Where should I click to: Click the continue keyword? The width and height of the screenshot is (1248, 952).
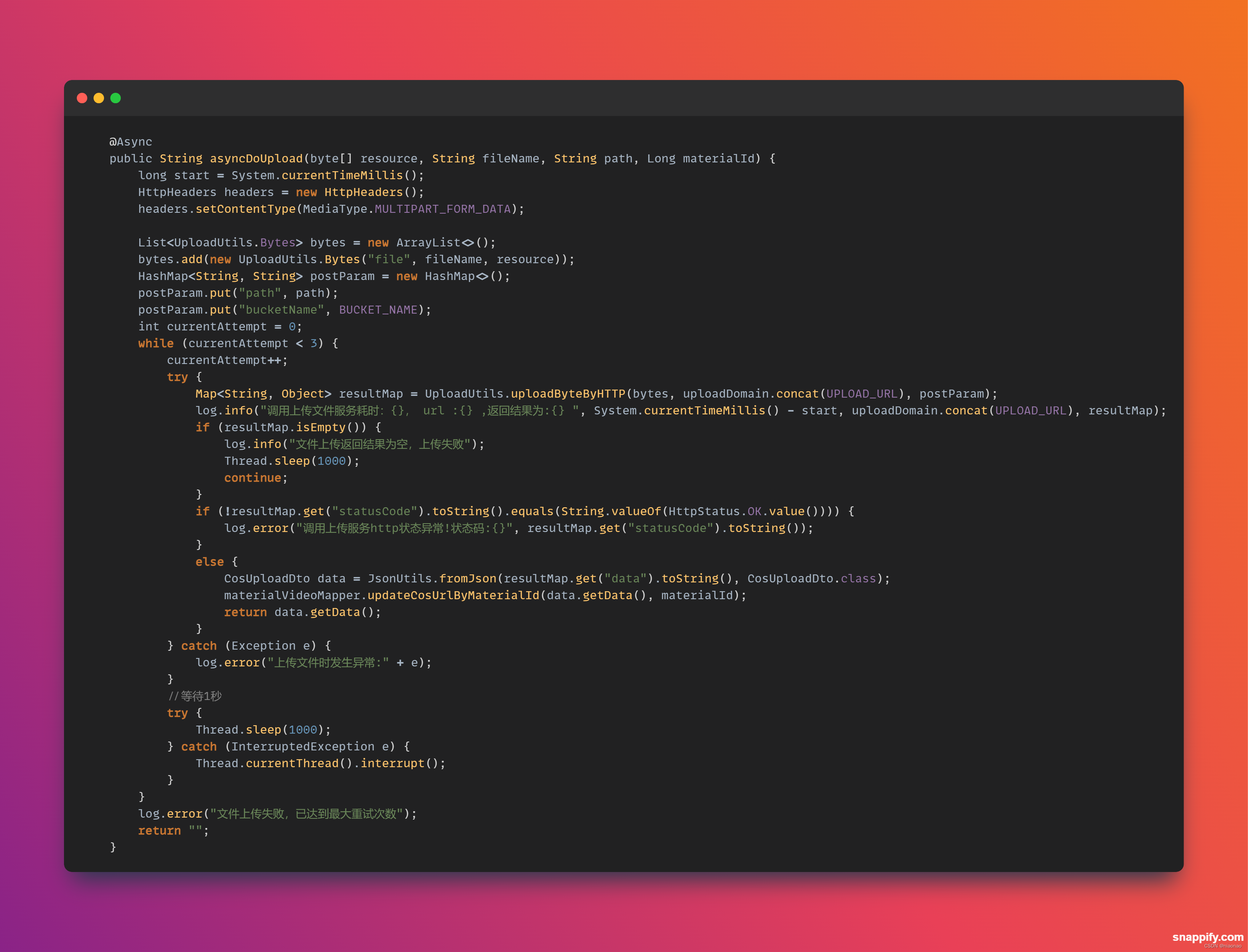(253, 478)
